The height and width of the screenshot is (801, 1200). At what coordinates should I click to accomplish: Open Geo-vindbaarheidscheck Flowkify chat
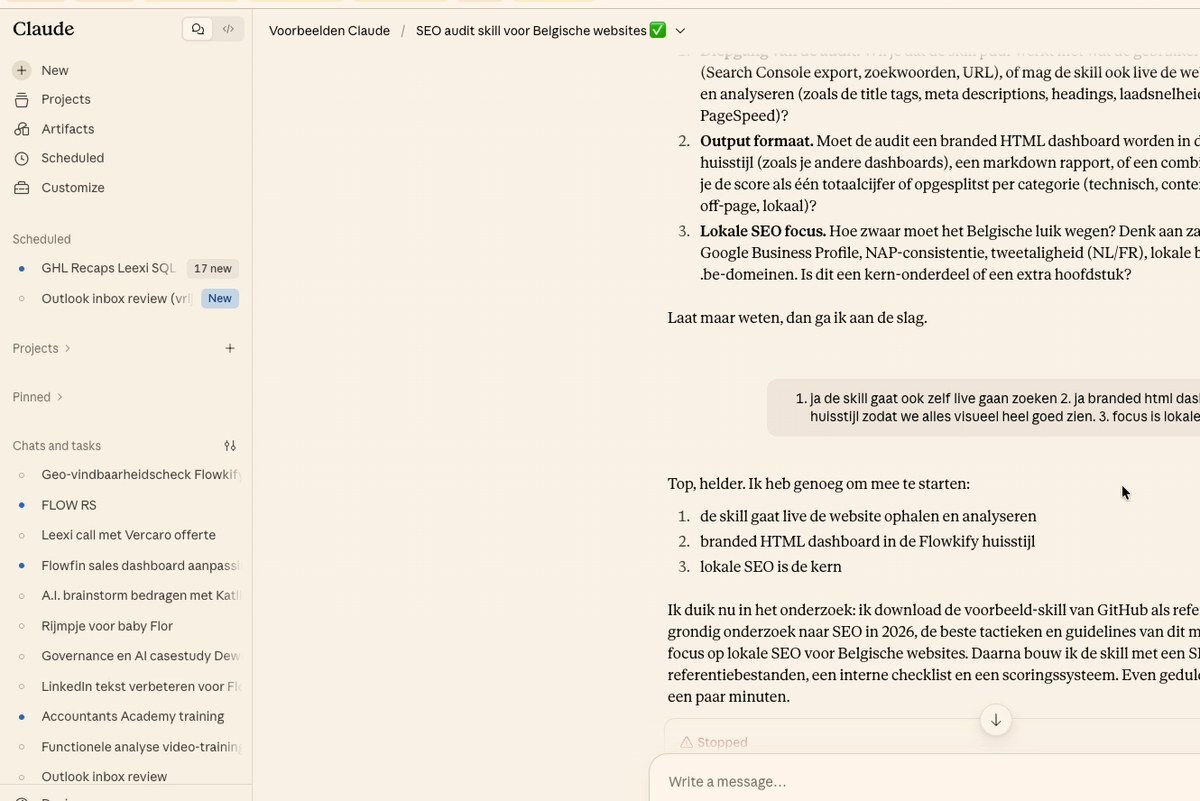tap(141, 474)
